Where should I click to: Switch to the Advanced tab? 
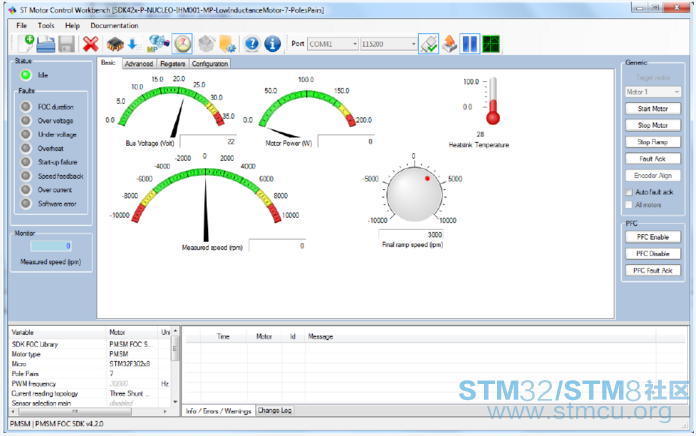(139, 63)
